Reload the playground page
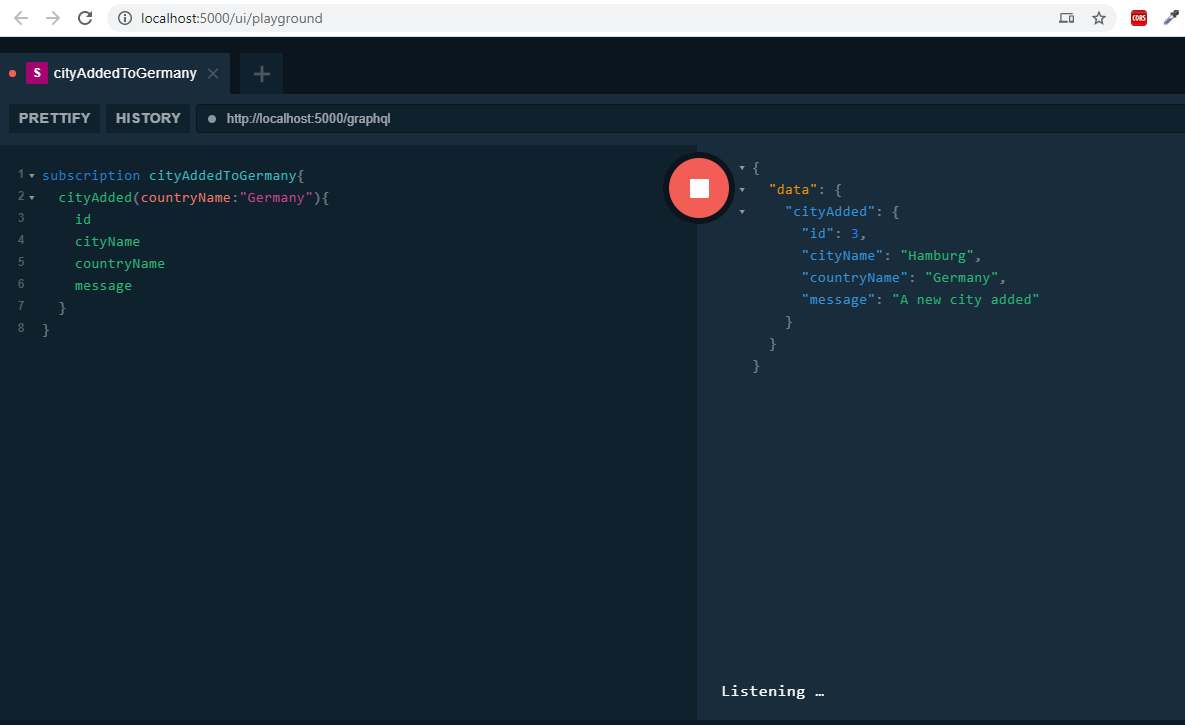The image size is (1185, 725). coord(85,18)
